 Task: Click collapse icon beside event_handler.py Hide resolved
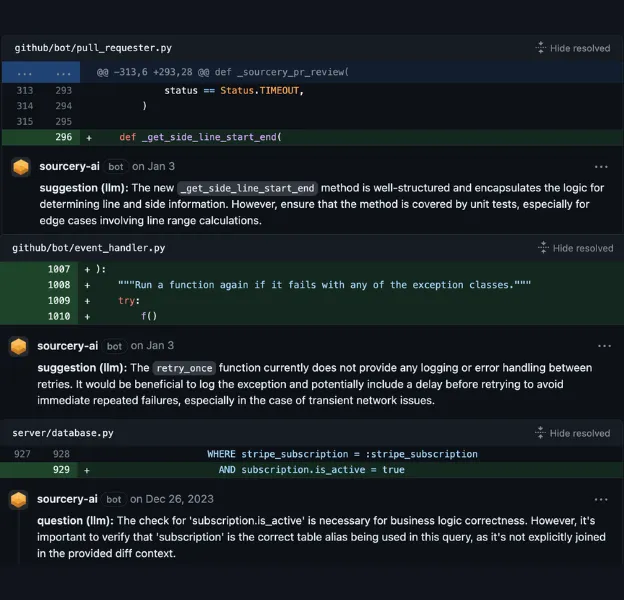pos(543,247)
